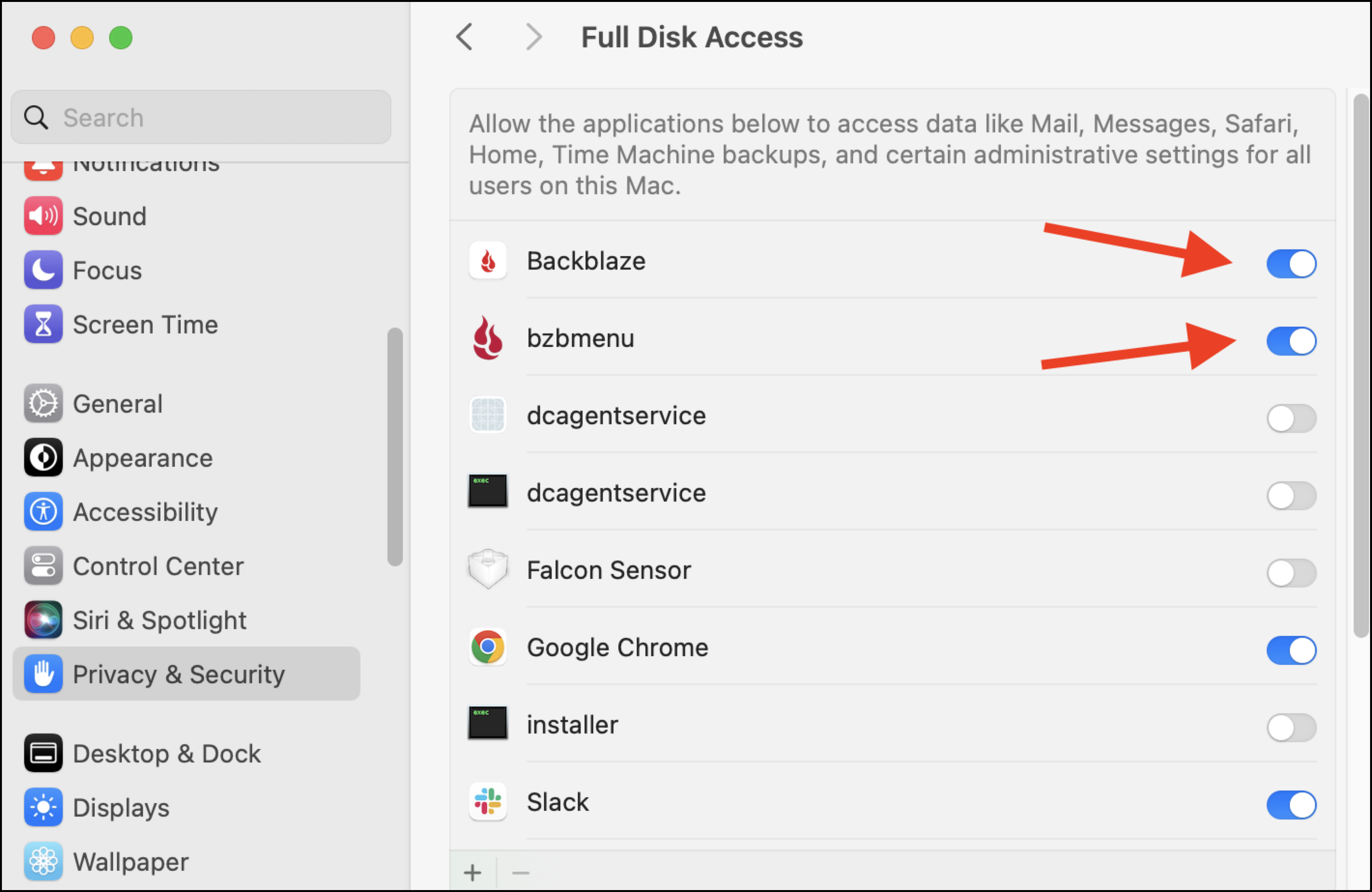Enable the installer toggle

[x=1291, y=728]
